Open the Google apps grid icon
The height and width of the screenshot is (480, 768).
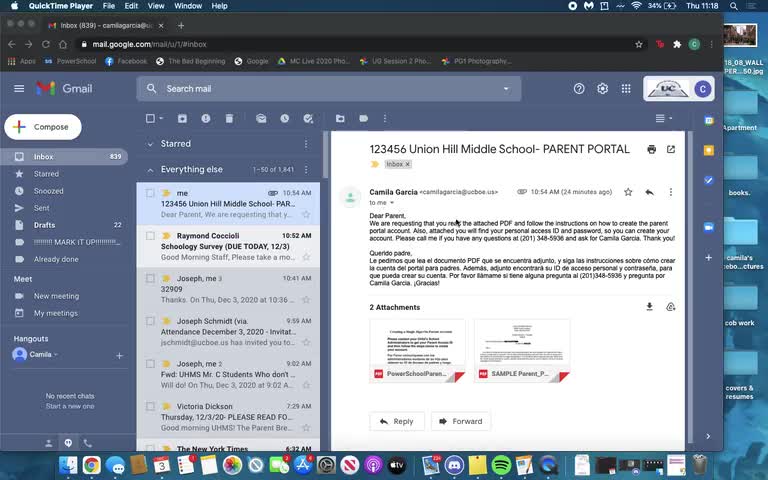pyautogui.click(x=626, y=89)
